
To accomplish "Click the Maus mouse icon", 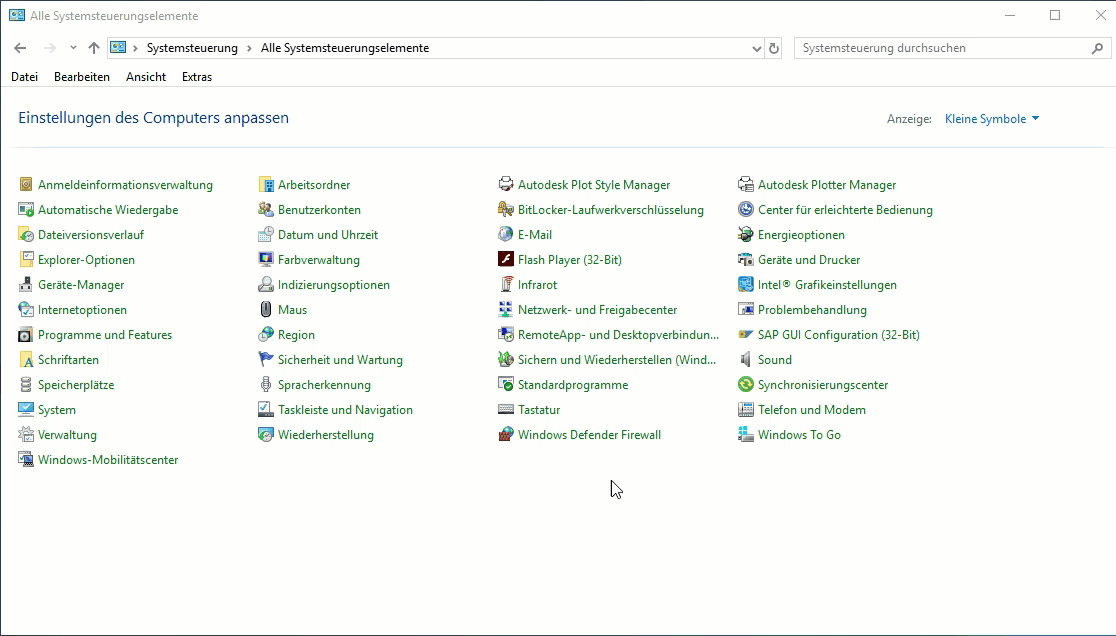I will click(x=265, y=309).
